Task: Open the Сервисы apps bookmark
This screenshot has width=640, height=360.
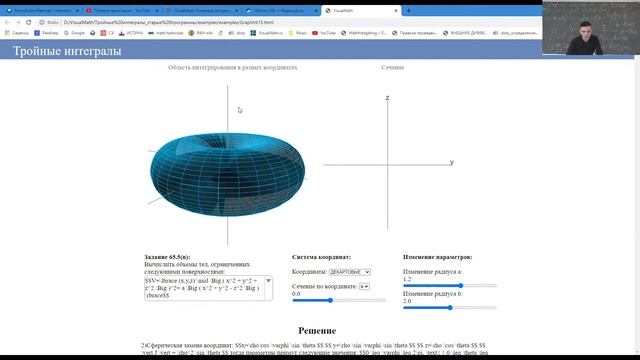Action: [x=17, y=33]
